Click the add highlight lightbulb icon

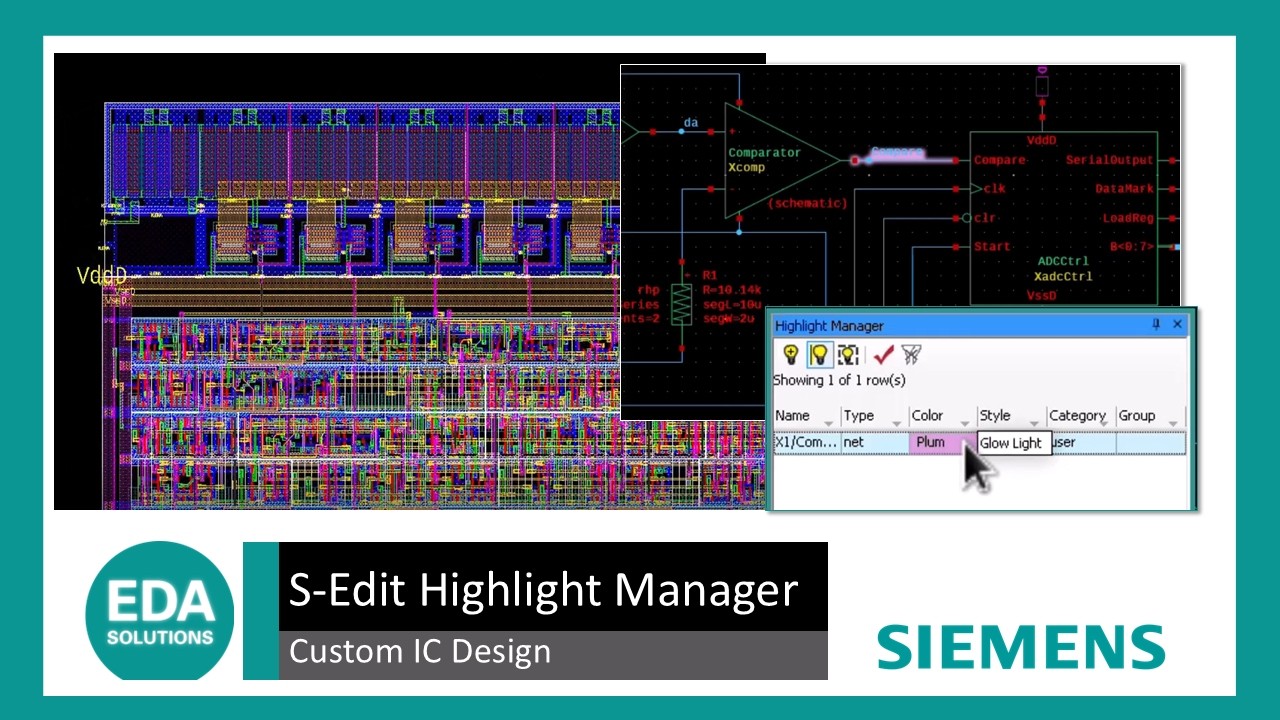click(x=790, y=354)
